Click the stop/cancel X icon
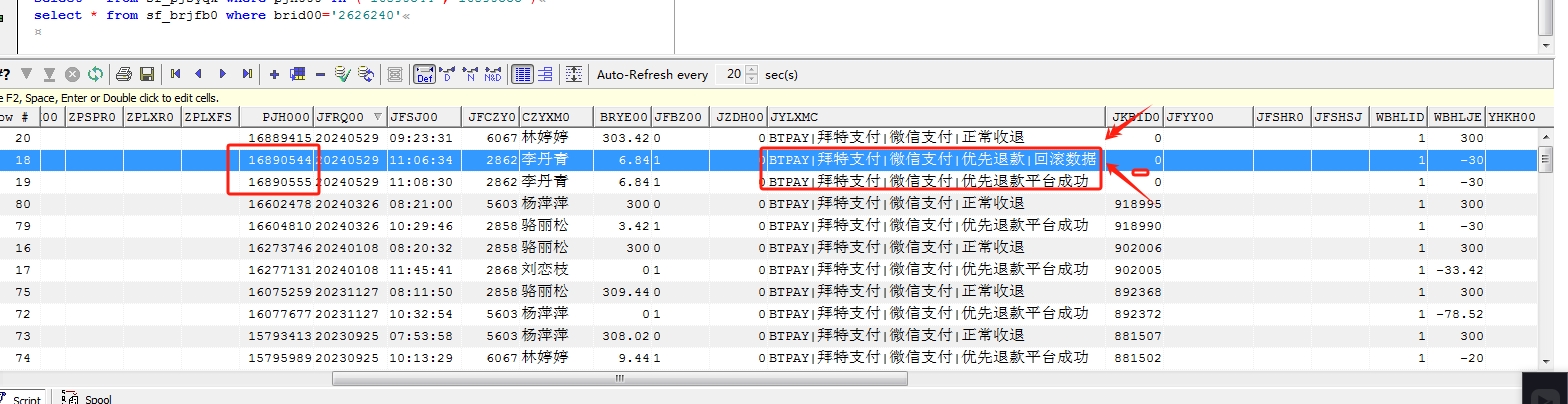The width and height of the screenshot is (1568, 404). 72,74
